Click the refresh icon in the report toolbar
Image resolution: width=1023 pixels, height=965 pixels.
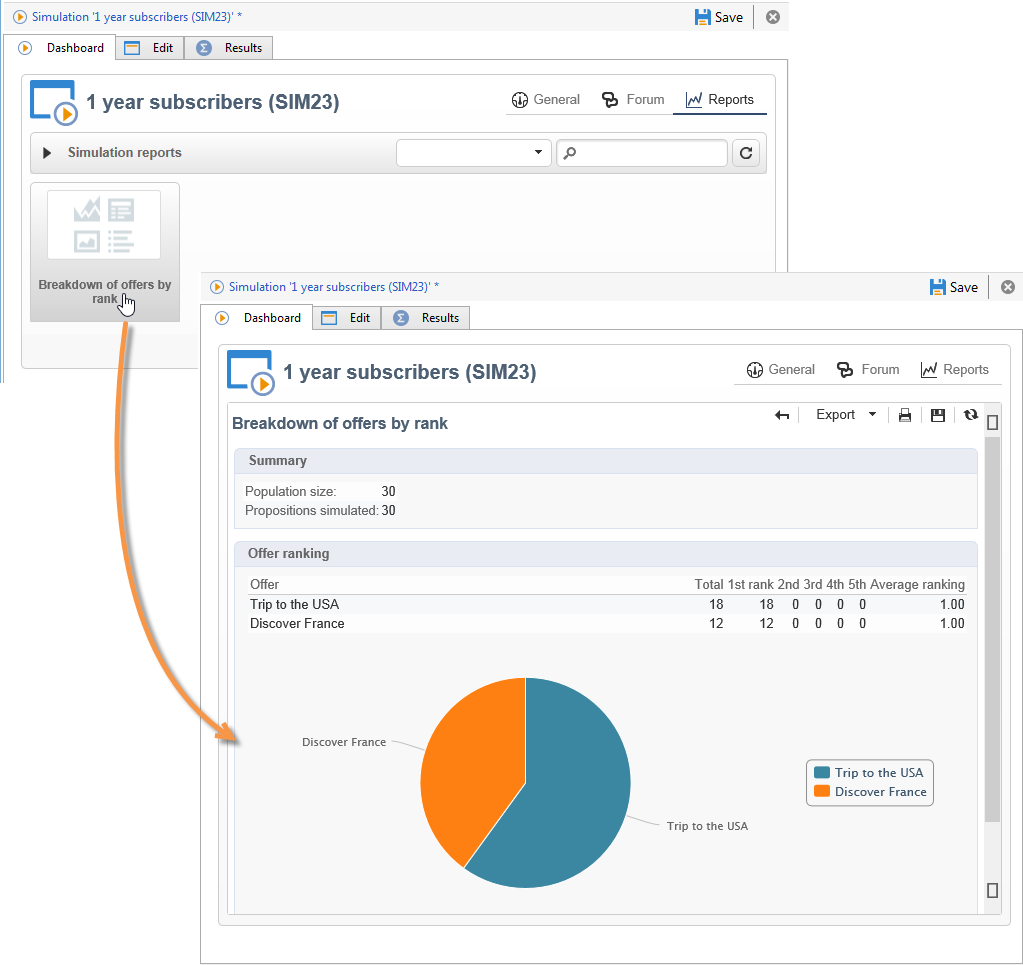click(971, 414)
